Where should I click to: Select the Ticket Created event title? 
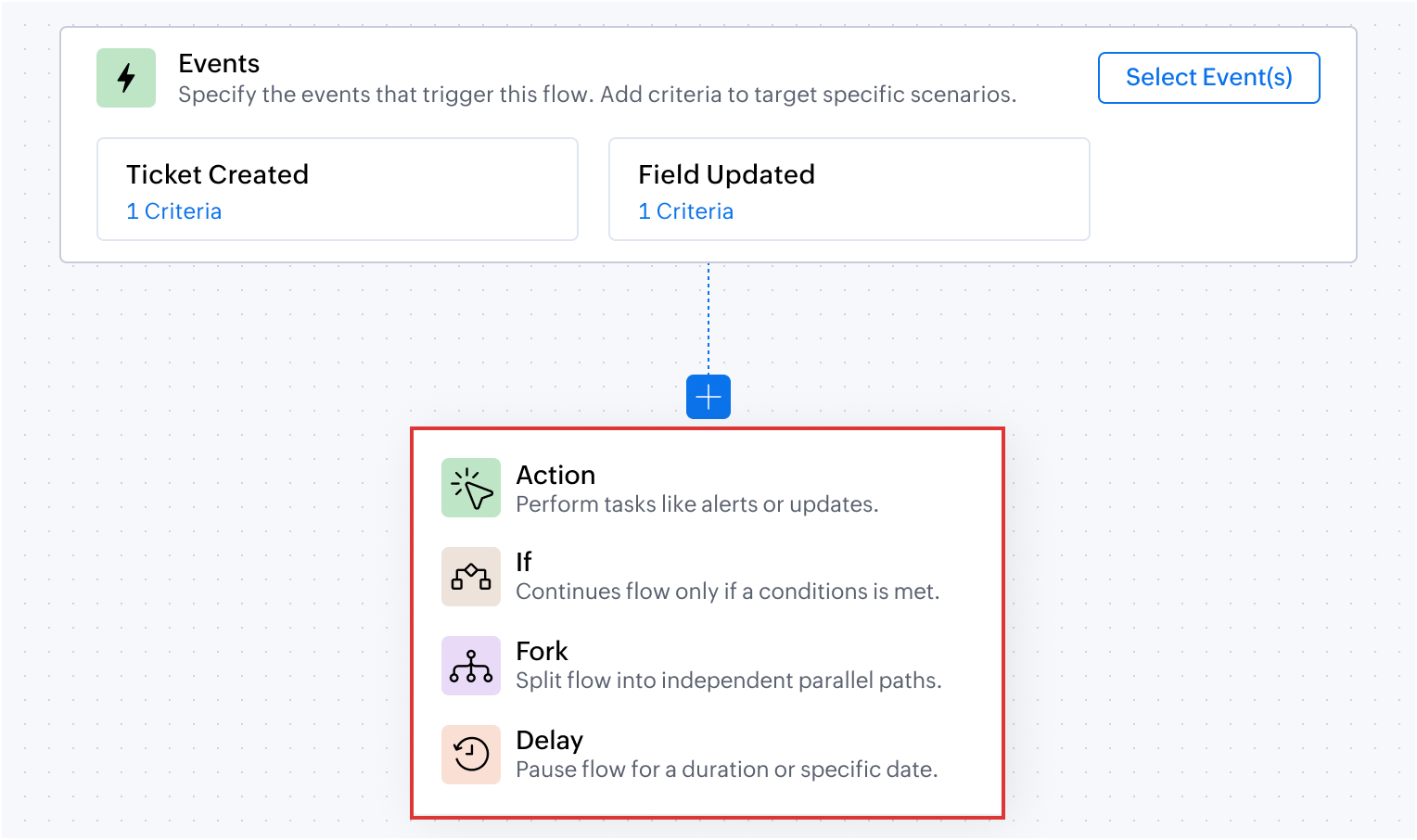pyautogui.click(x=217, y=174)
